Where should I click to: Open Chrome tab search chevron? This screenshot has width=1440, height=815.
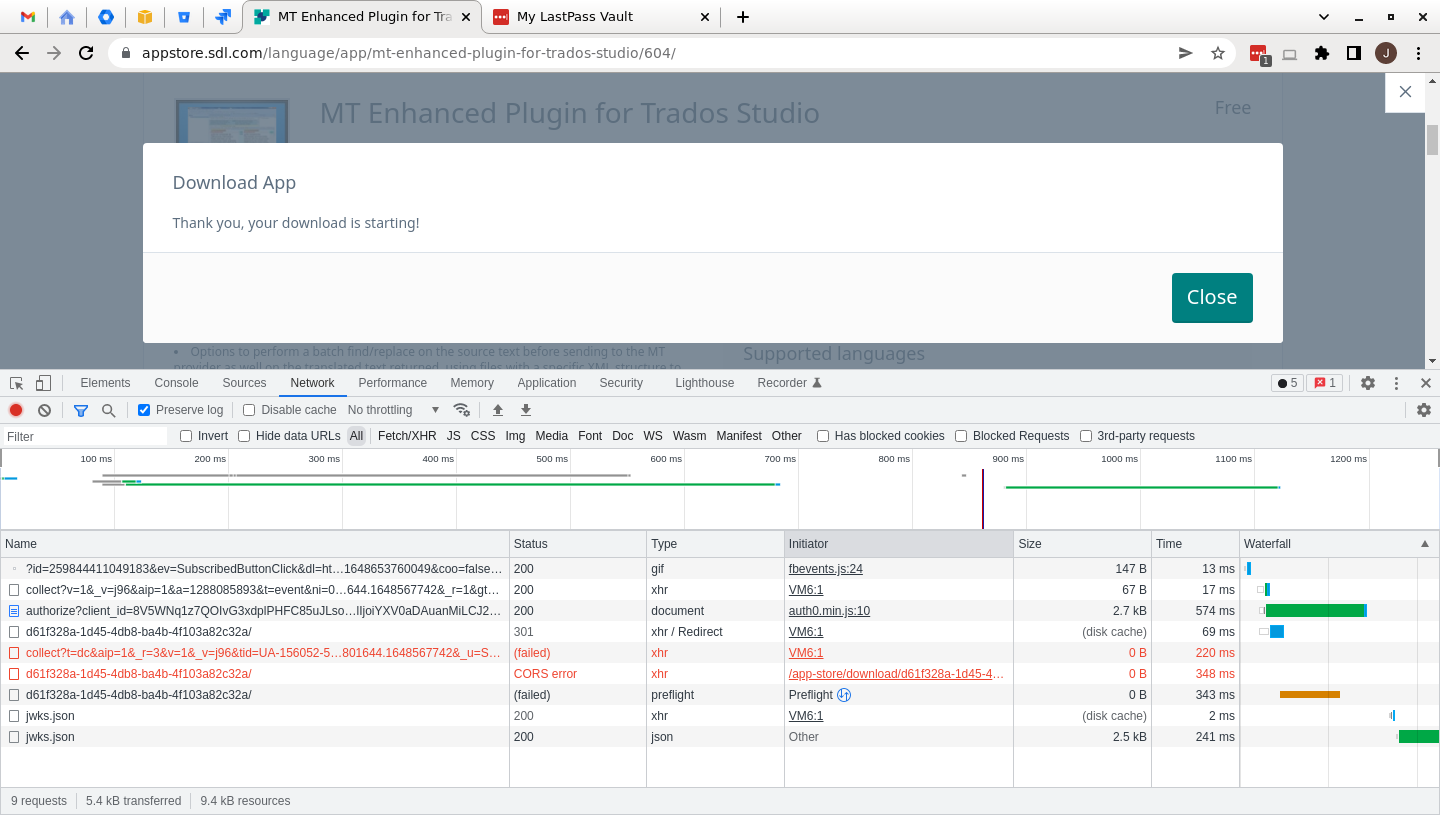(1324, 17)
